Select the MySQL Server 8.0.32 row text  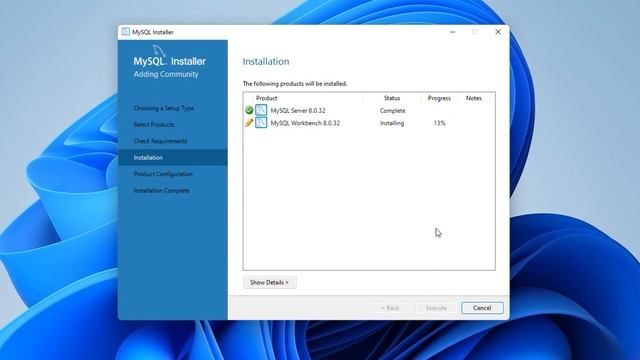(298, 111)
